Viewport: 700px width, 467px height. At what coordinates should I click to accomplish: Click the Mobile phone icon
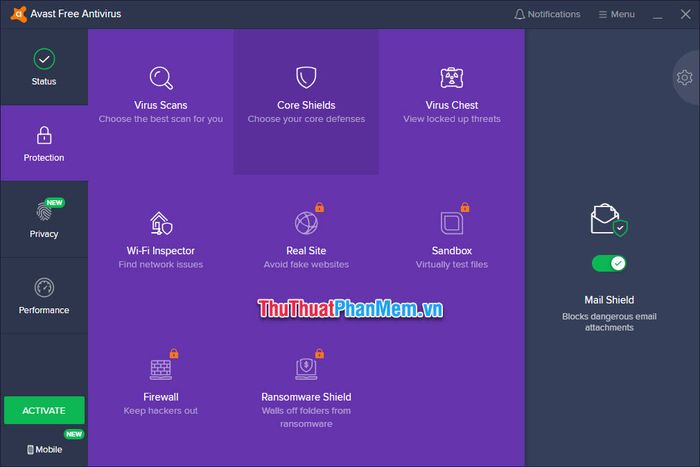click(x=30, y=450)
